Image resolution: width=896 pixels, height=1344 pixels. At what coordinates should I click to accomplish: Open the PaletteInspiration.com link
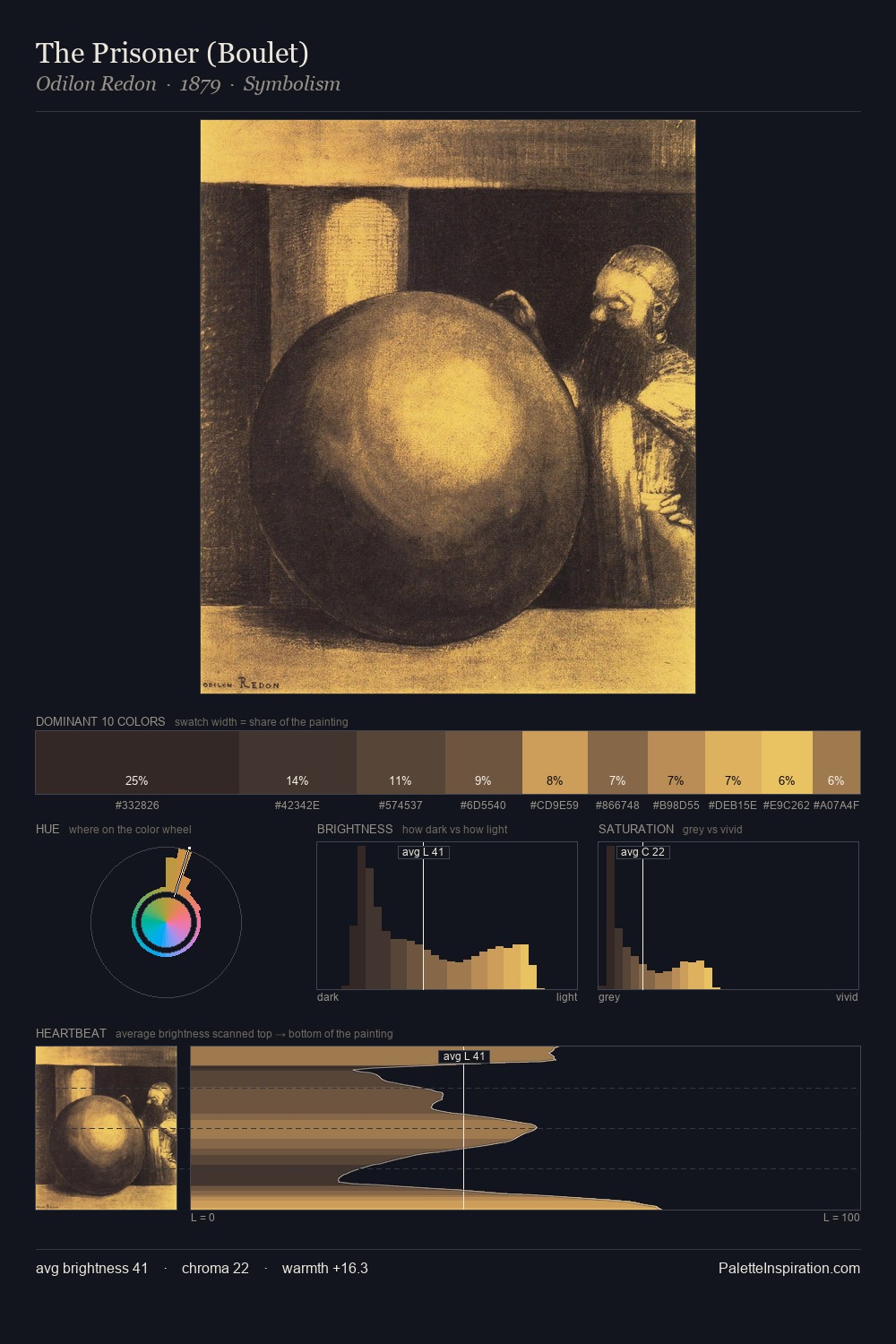click(x=789, y=1268)
